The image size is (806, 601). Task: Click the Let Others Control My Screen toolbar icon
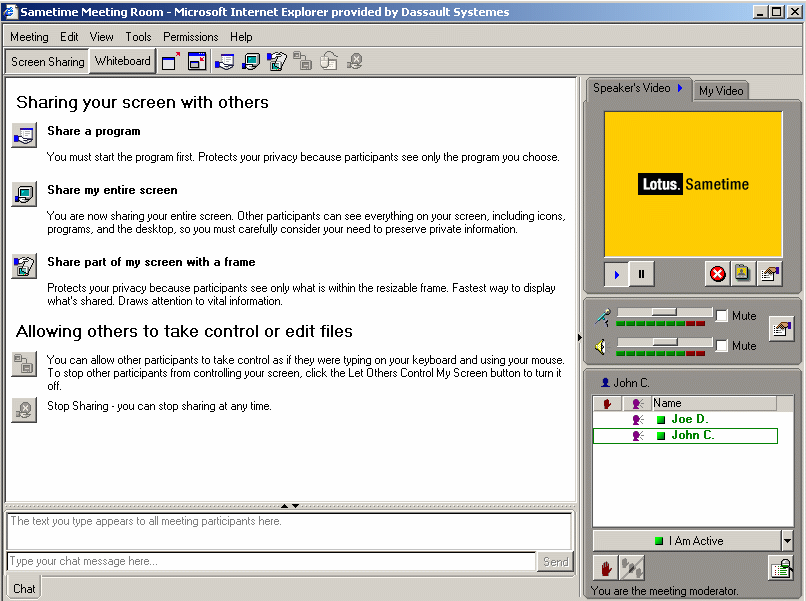point(303,61)
